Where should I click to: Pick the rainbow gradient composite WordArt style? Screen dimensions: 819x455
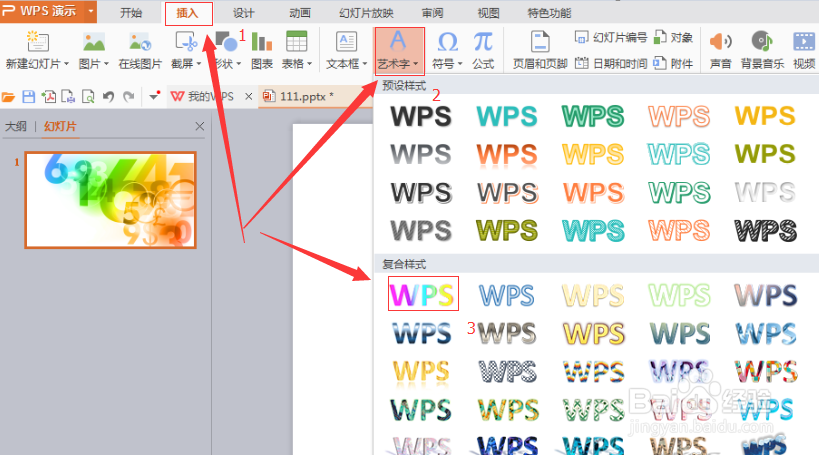(423, 294)
